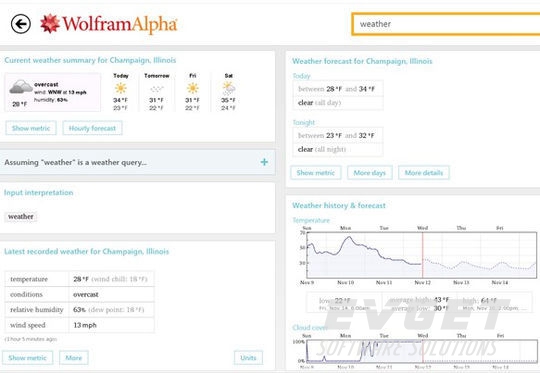Select Tomorrow's forecast icon
This screenshot has width=540, height=373.
pos(157,89)
